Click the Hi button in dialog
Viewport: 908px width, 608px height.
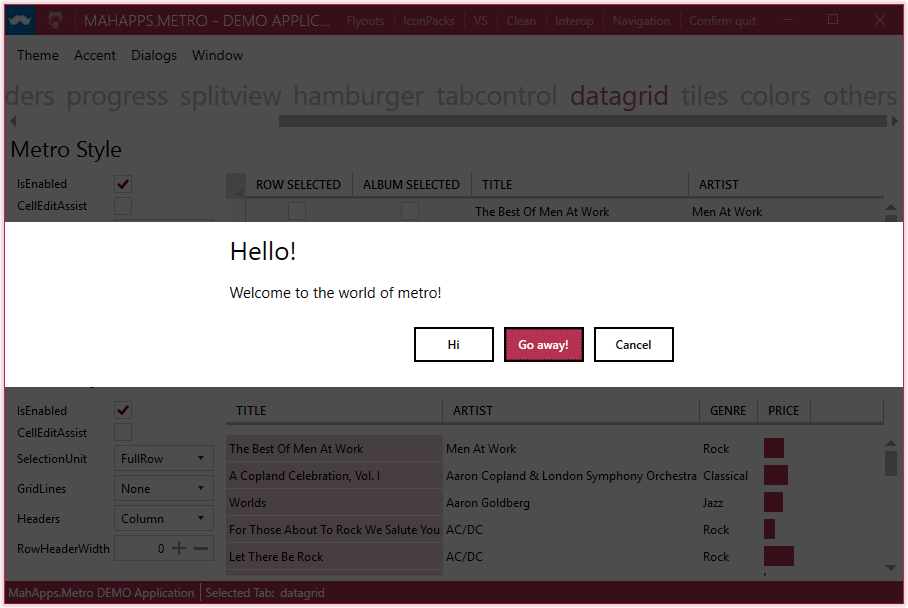click(454, 345)
